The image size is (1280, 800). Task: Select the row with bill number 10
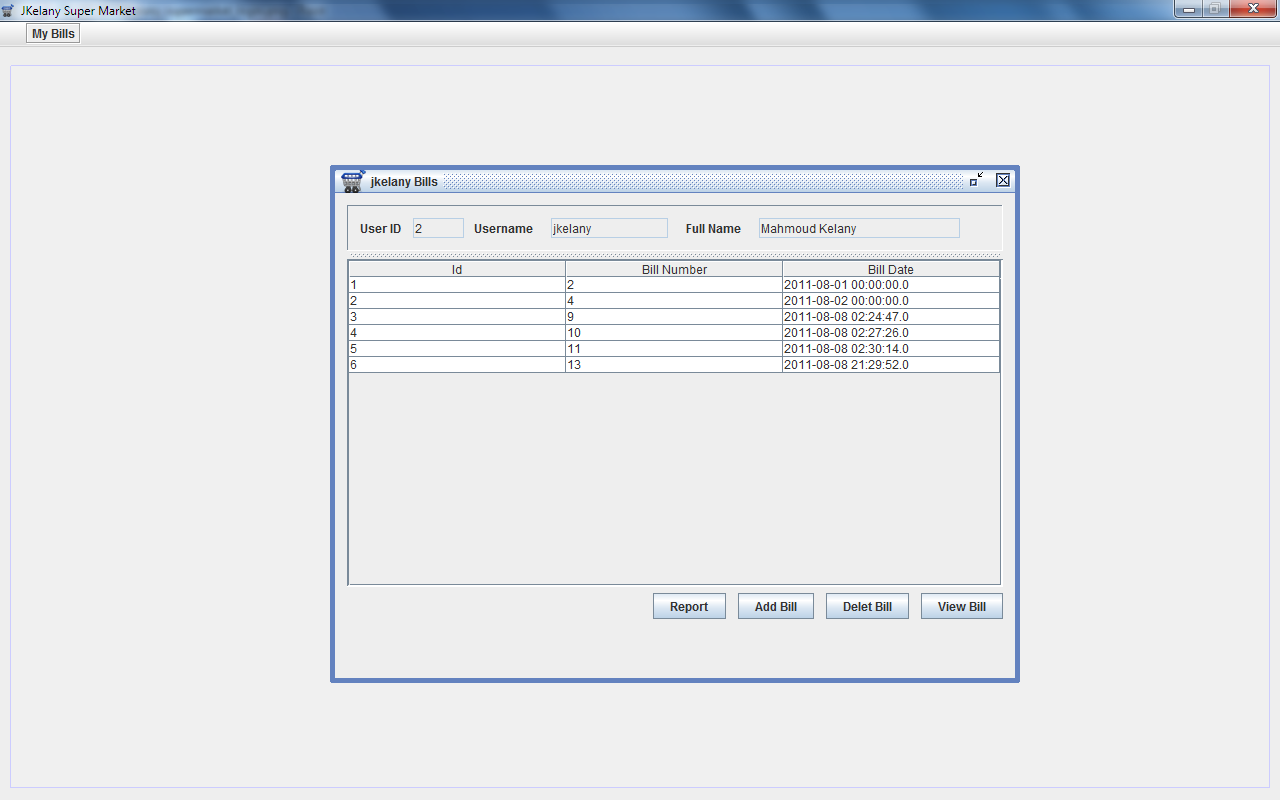click(x=674, y=333)
